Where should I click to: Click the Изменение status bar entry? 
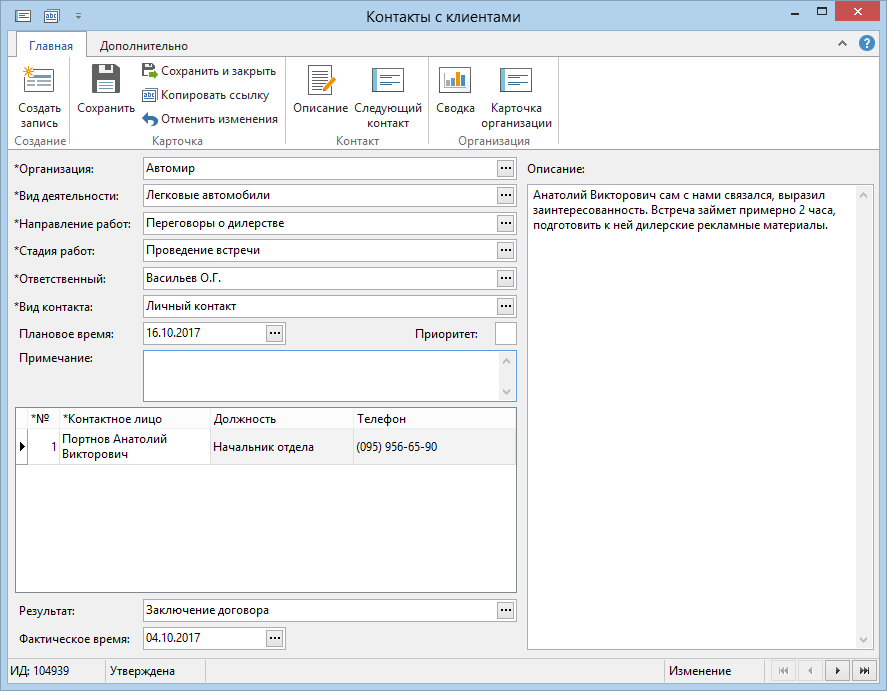pos(700,671)
